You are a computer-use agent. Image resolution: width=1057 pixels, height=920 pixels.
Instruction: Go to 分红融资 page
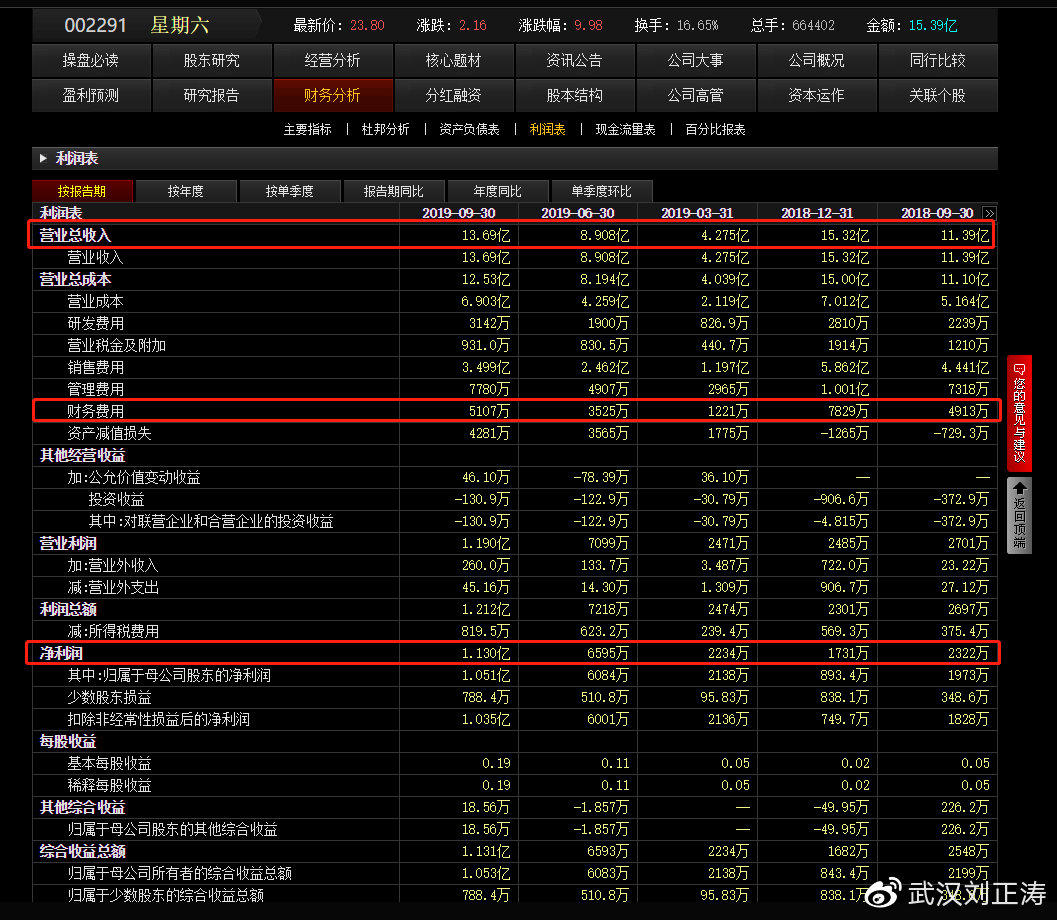point(453,96)
